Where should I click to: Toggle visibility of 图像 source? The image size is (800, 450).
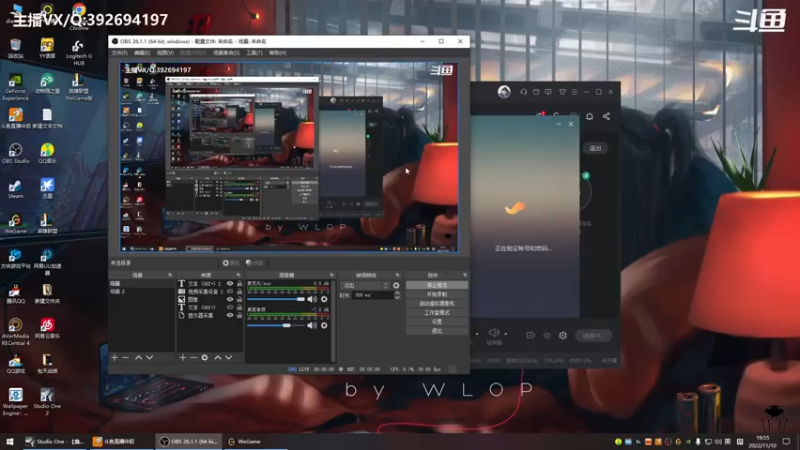pos(230,299)
